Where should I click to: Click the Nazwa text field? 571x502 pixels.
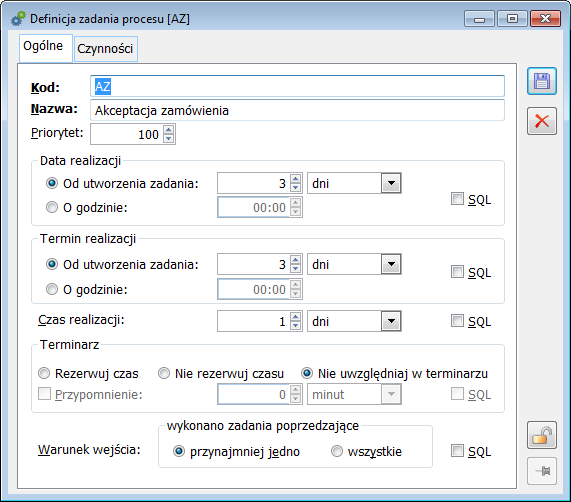[297, 110]
